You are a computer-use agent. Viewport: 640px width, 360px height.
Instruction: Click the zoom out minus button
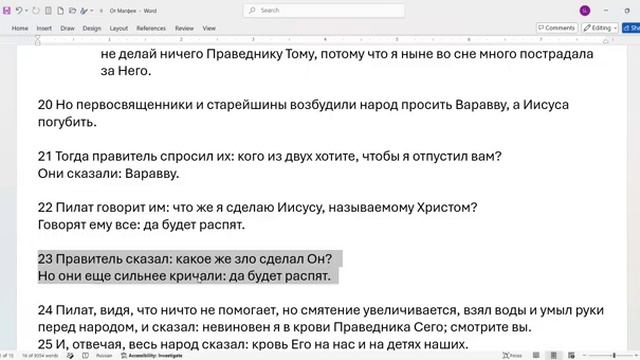pos(584,356)
